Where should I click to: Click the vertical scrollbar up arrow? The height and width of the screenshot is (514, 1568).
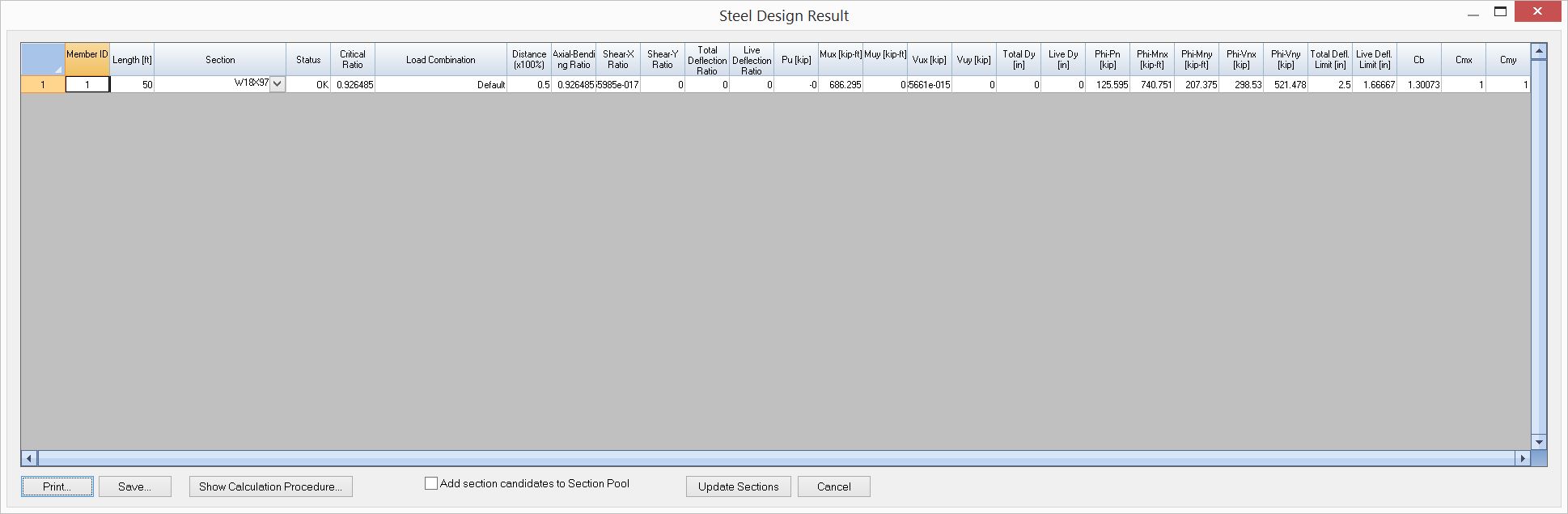click(x=1539, y=51)
